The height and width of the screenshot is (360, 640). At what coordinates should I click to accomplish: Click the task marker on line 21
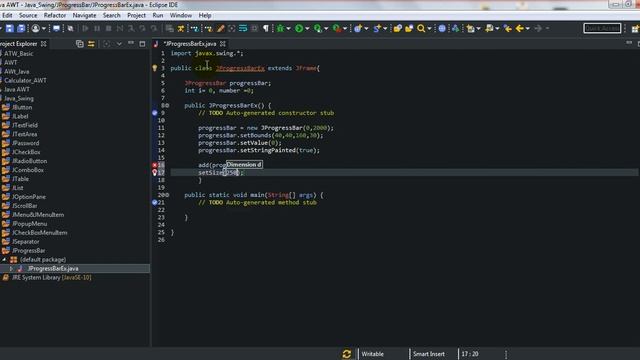(x=155, y=202)
